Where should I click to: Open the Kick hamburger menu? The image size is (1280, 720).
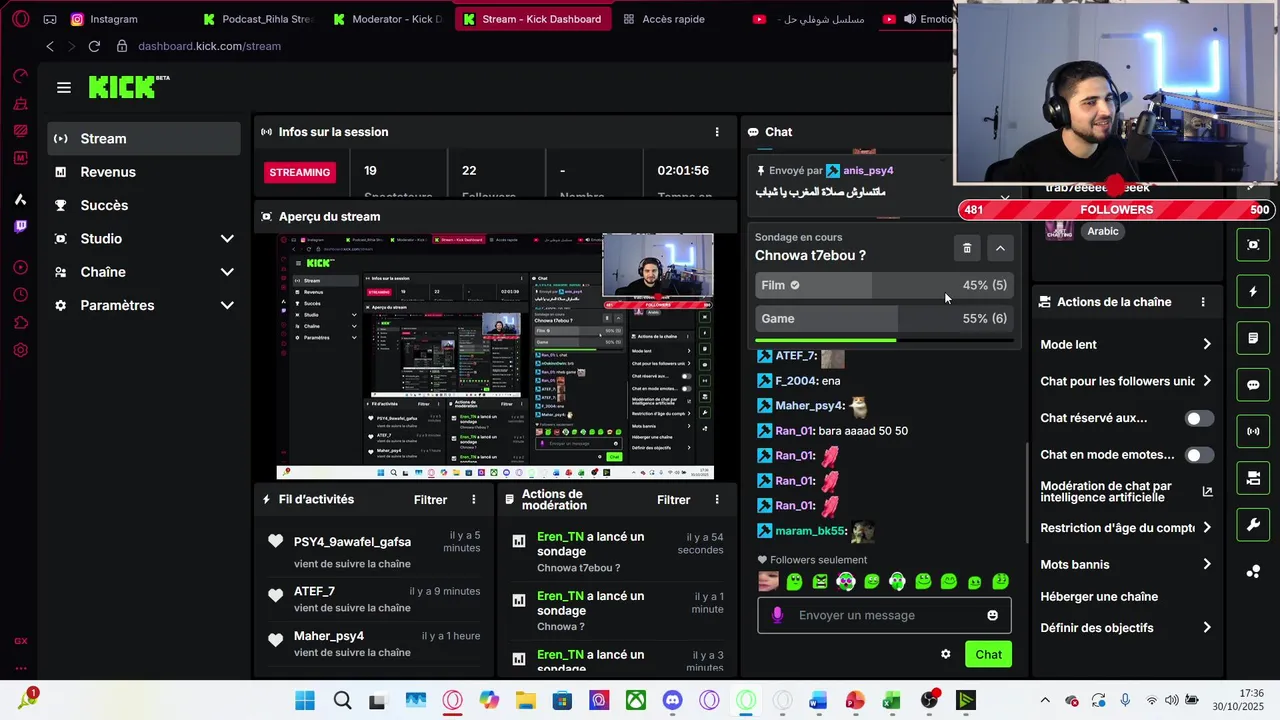[x=64, y=88]
